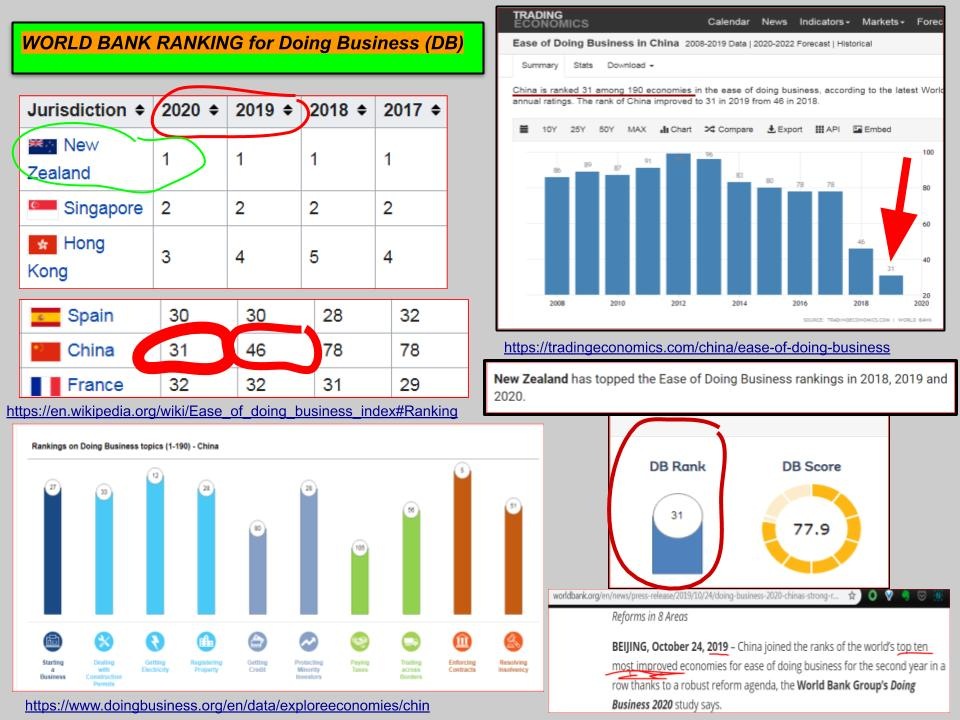Image resolution: width=960 pixels, height=720 pixels.
Task: Click the Singapore jurisdiction link
Action: tap(103, 209)
